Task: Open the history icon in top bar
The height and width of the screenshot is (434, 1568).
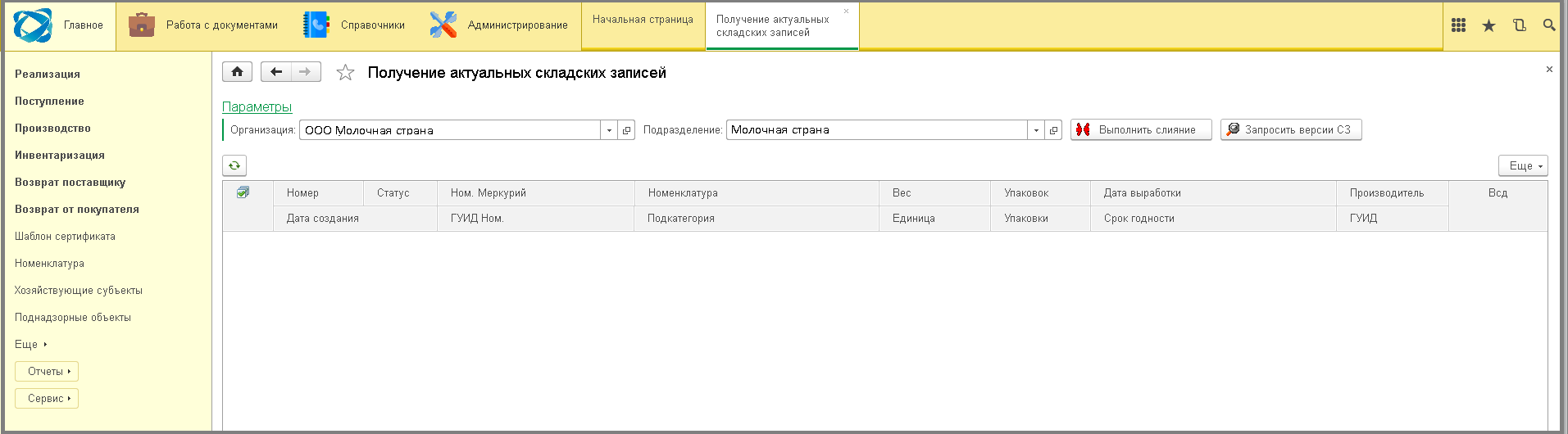Action: (x=1519, y=25)
